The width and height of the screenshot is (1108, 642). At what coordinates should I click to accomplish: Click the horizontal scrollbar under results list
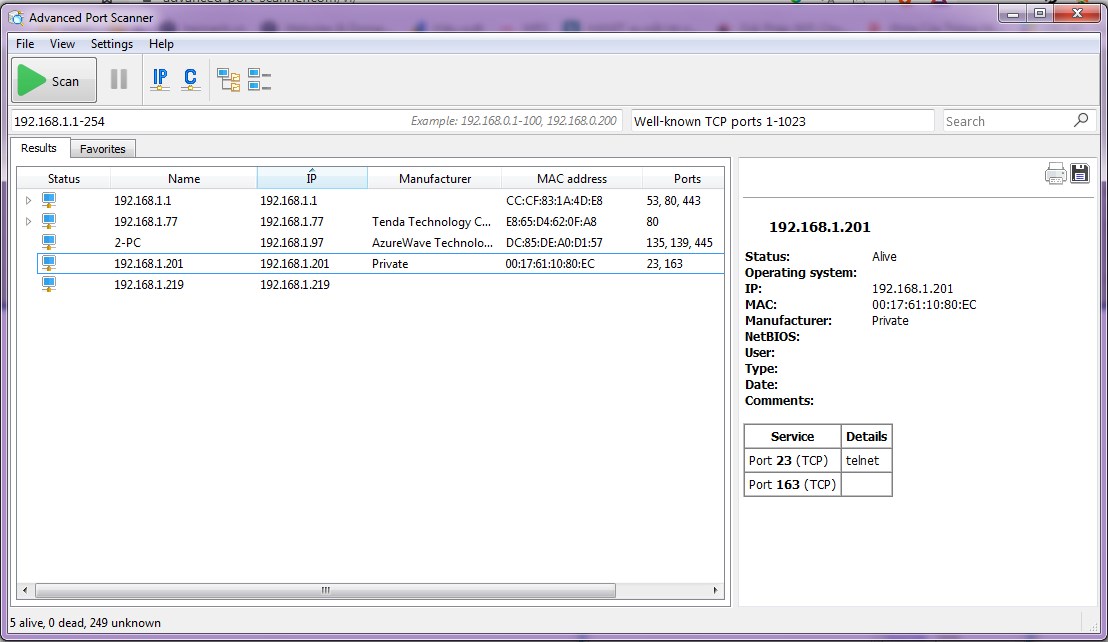click(x=324, y=591)
